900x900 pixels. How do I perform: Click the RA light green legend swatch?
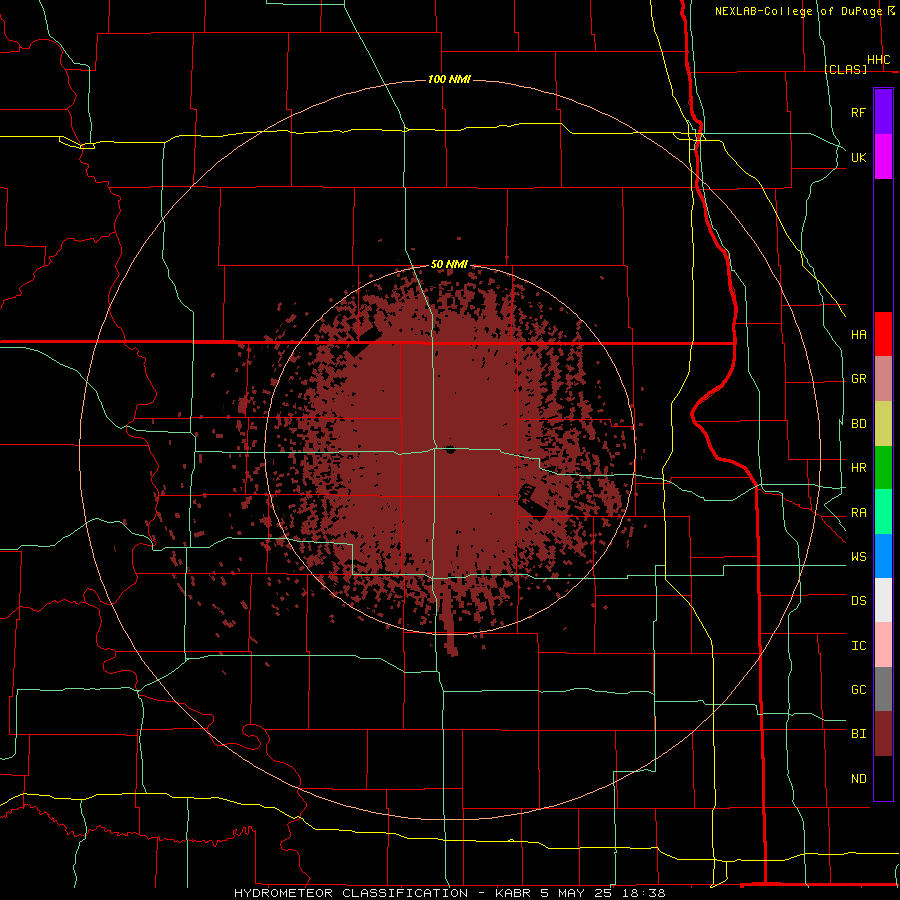coord(883,512)
